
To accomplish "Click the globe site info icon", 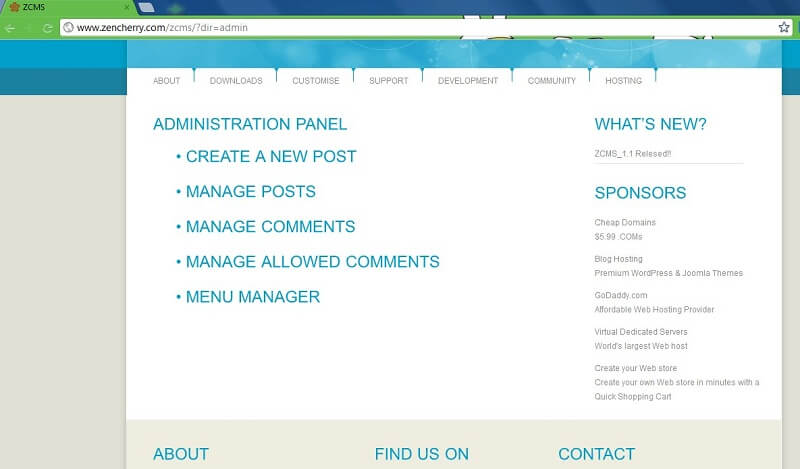I will coord(68,28).
